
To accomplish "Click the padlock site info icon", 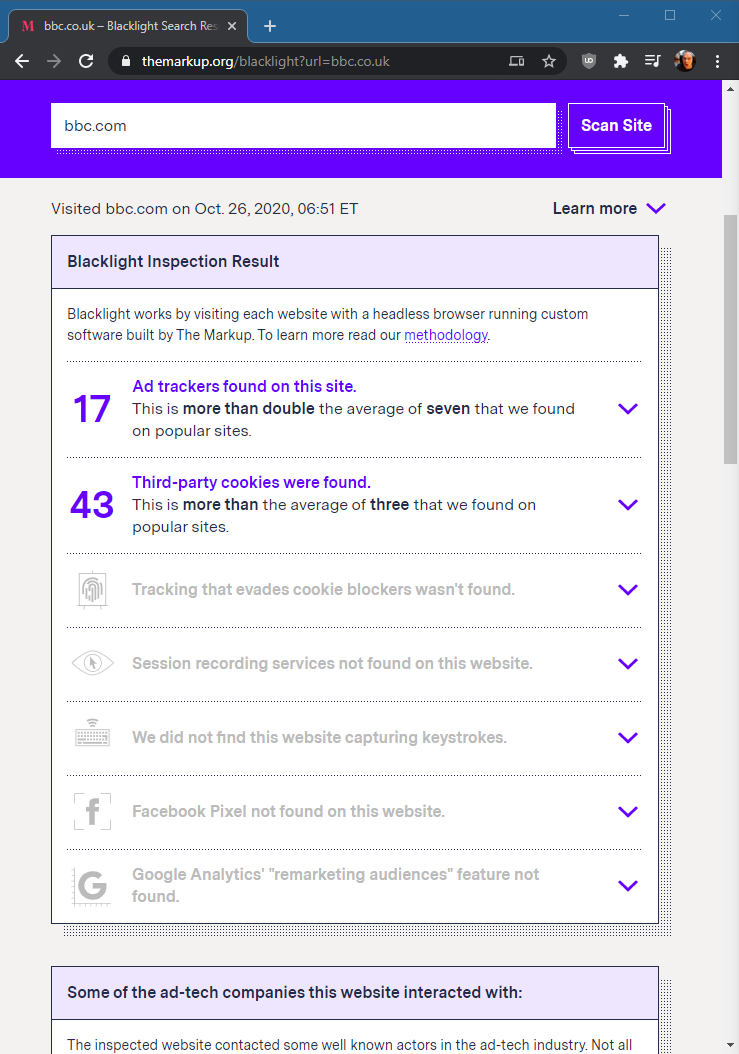I will pyautogui.click(x=126, y=61).
